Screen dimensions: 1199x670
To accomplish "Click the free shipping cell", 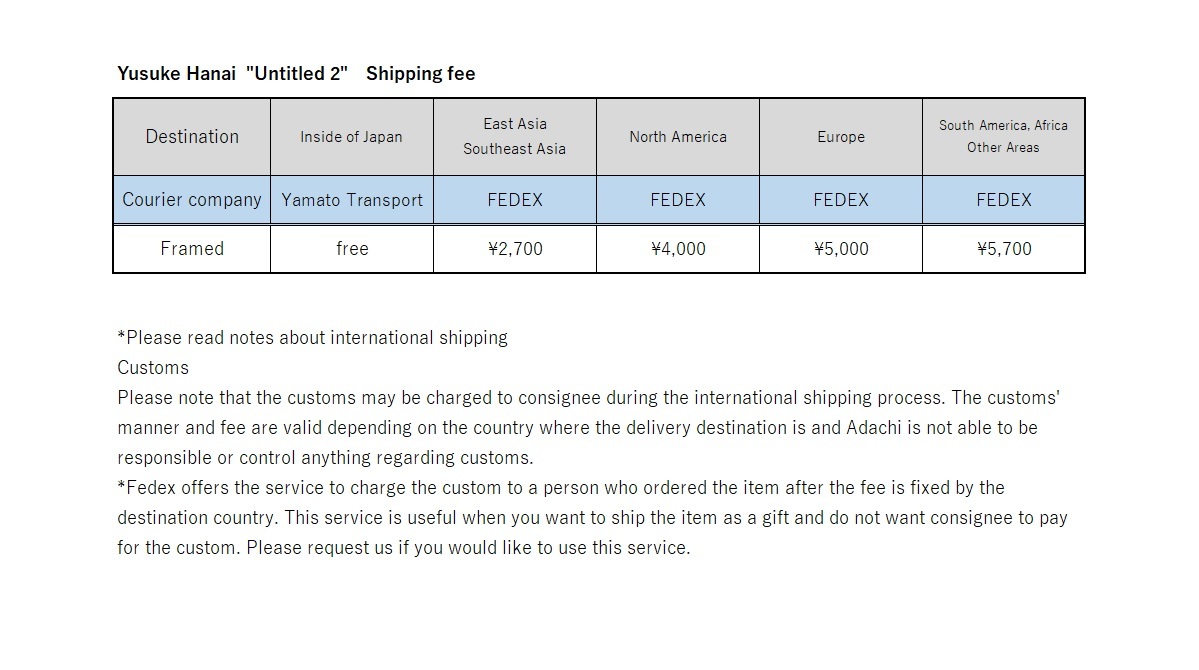I will coord(352,249).
